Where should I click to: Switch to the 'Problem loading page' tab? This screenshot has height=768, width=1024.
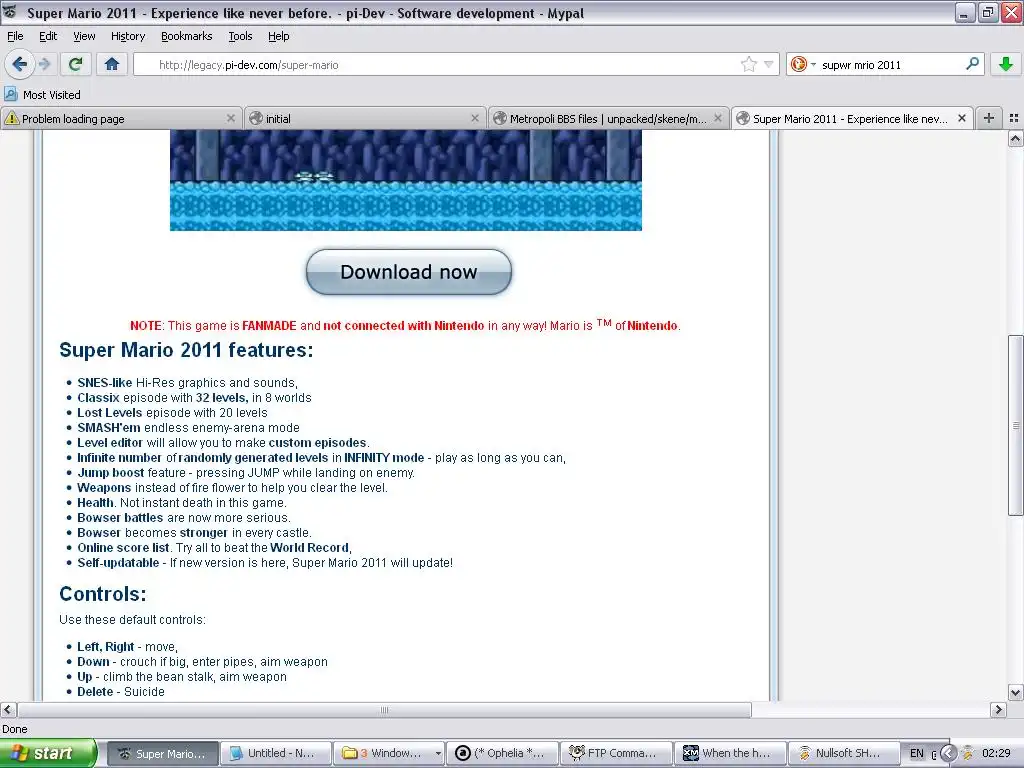click(121, 118)
